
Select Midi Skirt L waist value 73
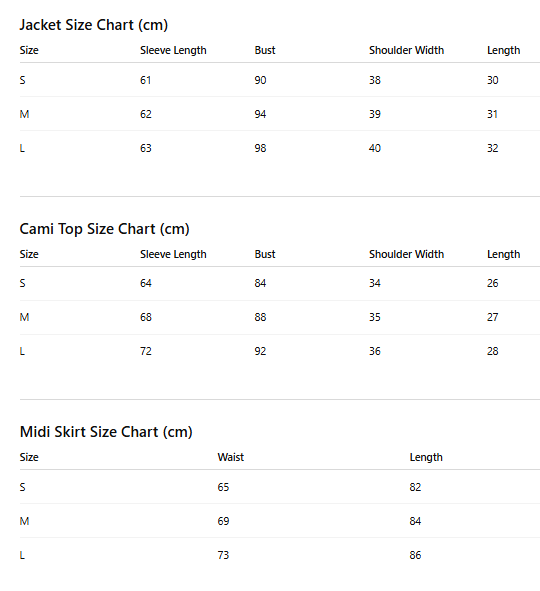tap(223, 555)
